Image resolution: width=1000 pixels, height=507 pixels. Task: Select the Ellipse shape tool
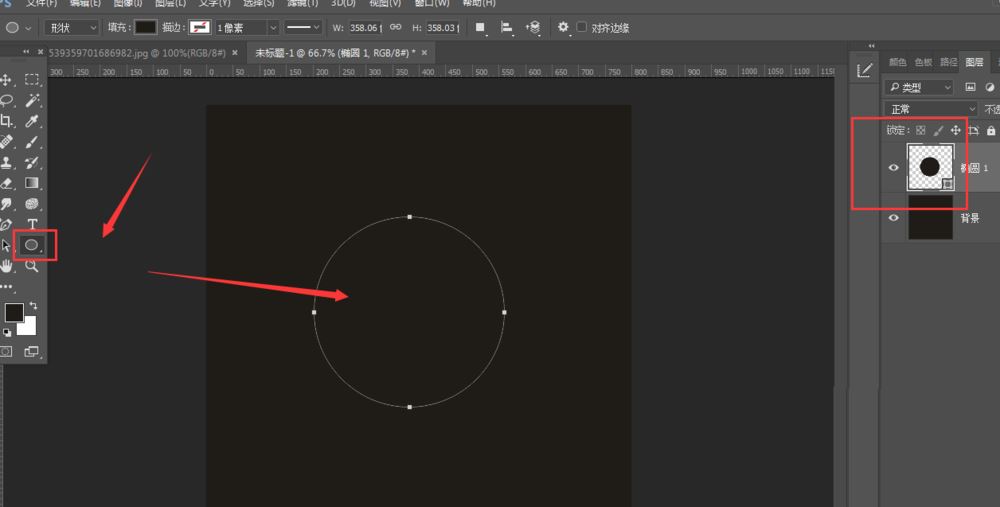(32, 245)
